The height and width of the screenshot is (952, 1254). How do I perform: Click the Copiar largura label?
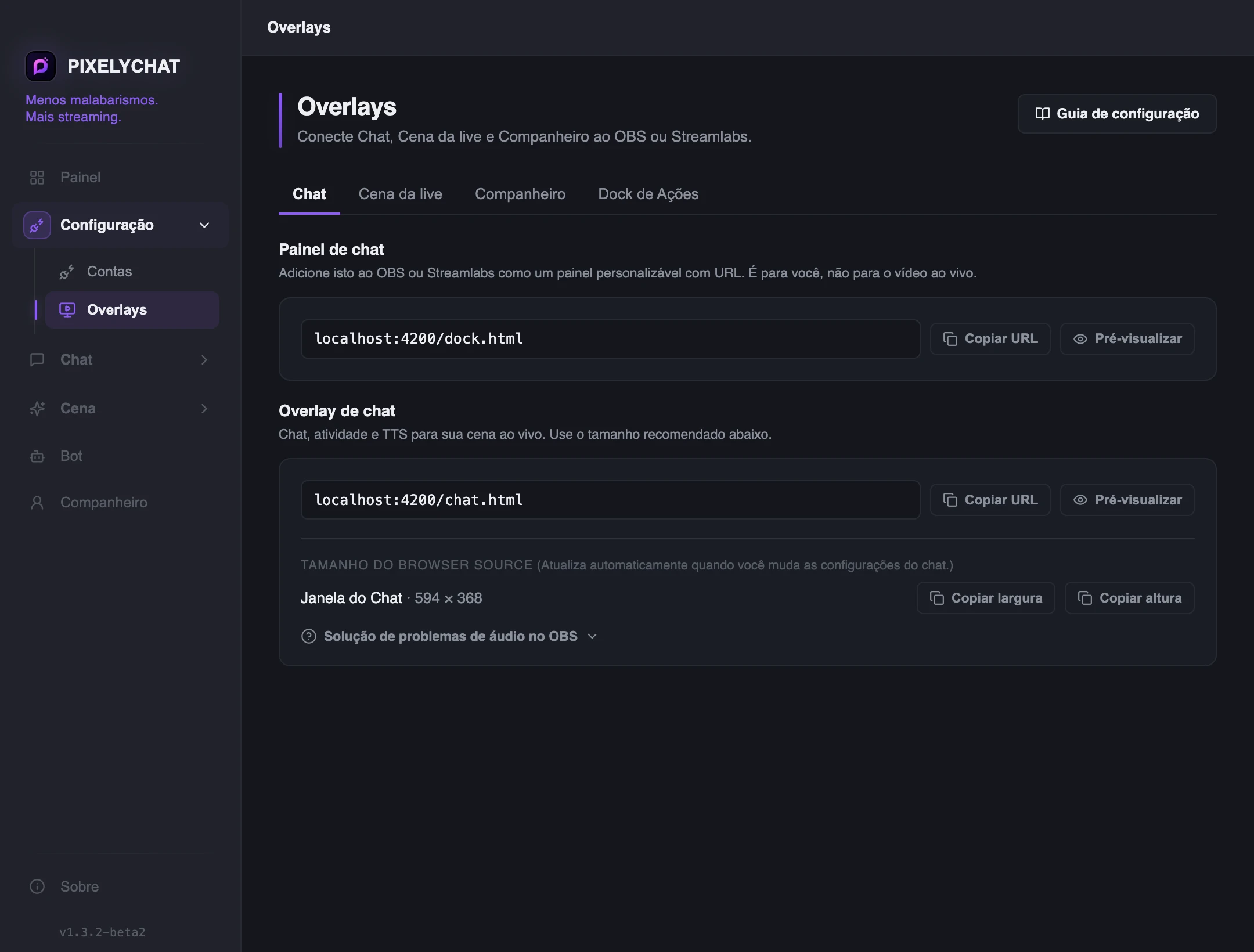(x=997, y=598)
